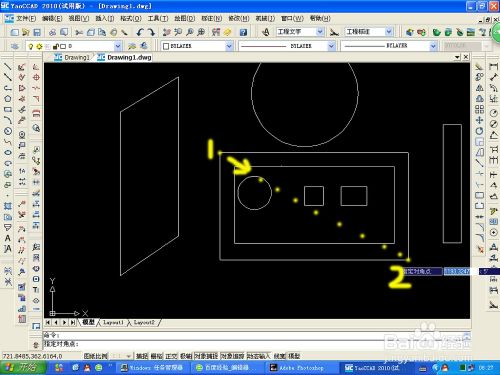Open the first BYLAYER linetype dropdown
500x375 pixels.
point(331,46)
